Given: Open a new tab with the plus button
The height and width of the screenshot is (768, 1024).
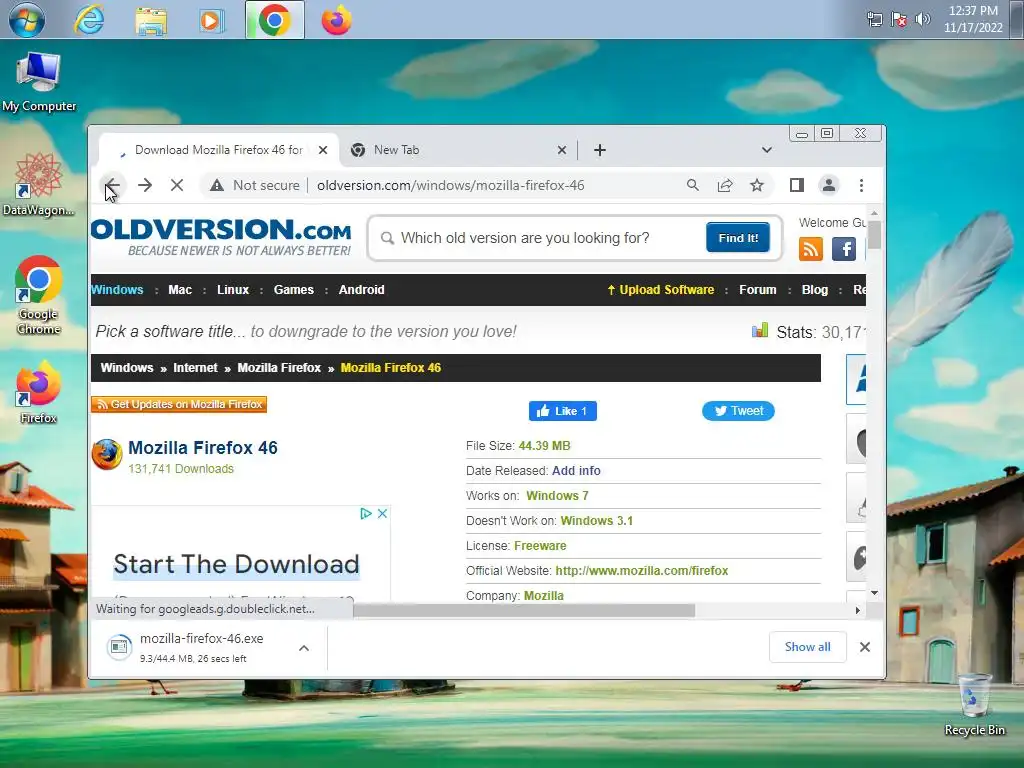Looking at the screenshot, I should 600,150.
